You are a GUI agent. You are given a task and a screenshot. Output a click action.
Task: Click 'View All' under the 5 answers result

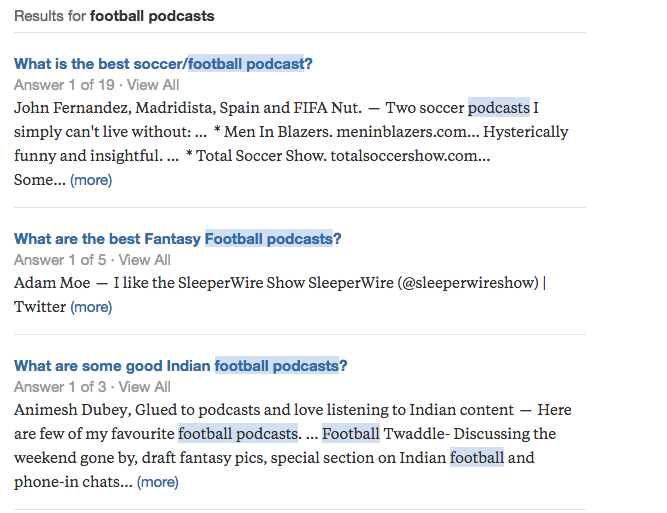click(145, 260)
